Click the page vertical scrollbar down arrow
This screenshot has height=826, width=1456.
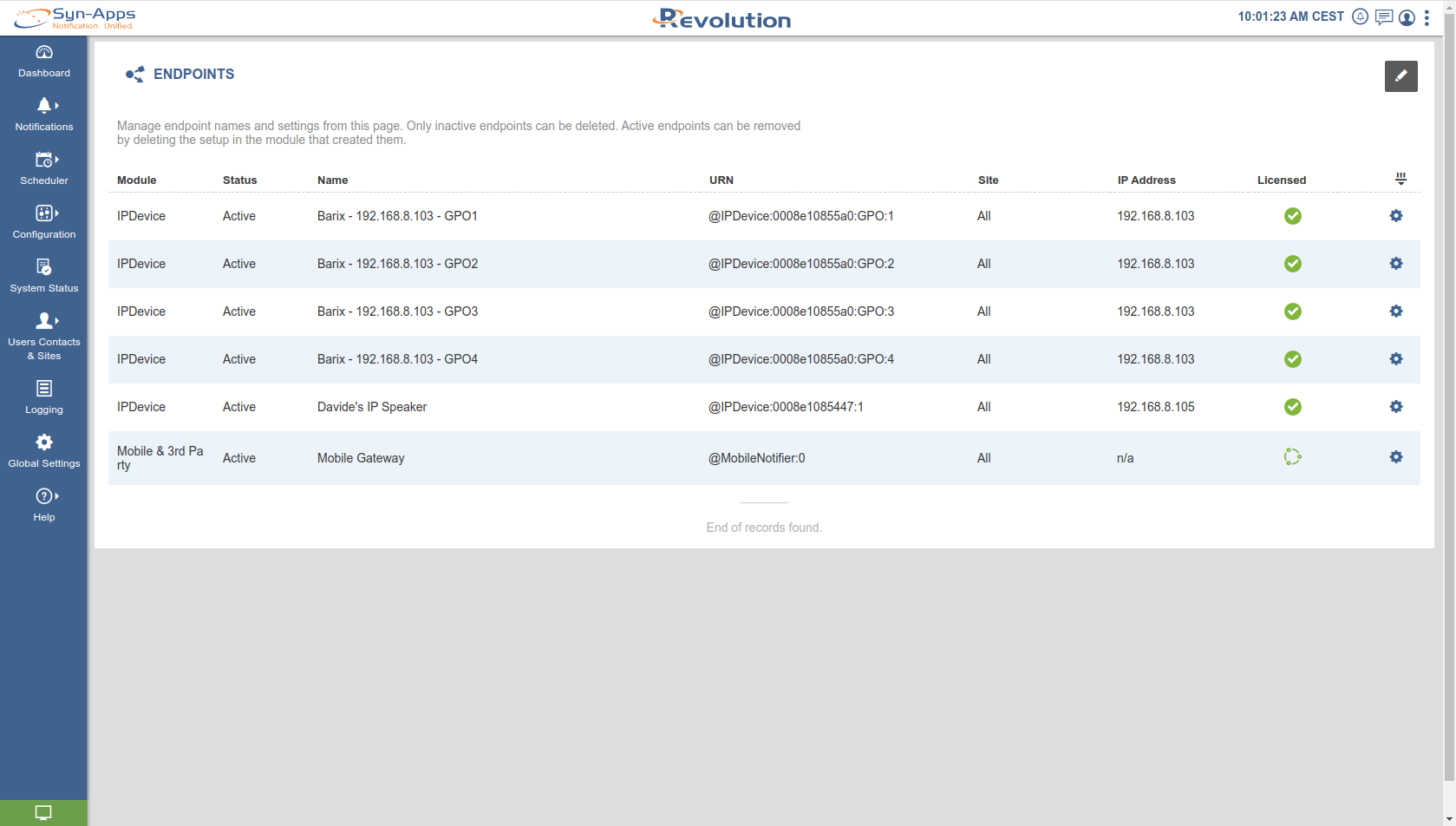pos(1449,819)
